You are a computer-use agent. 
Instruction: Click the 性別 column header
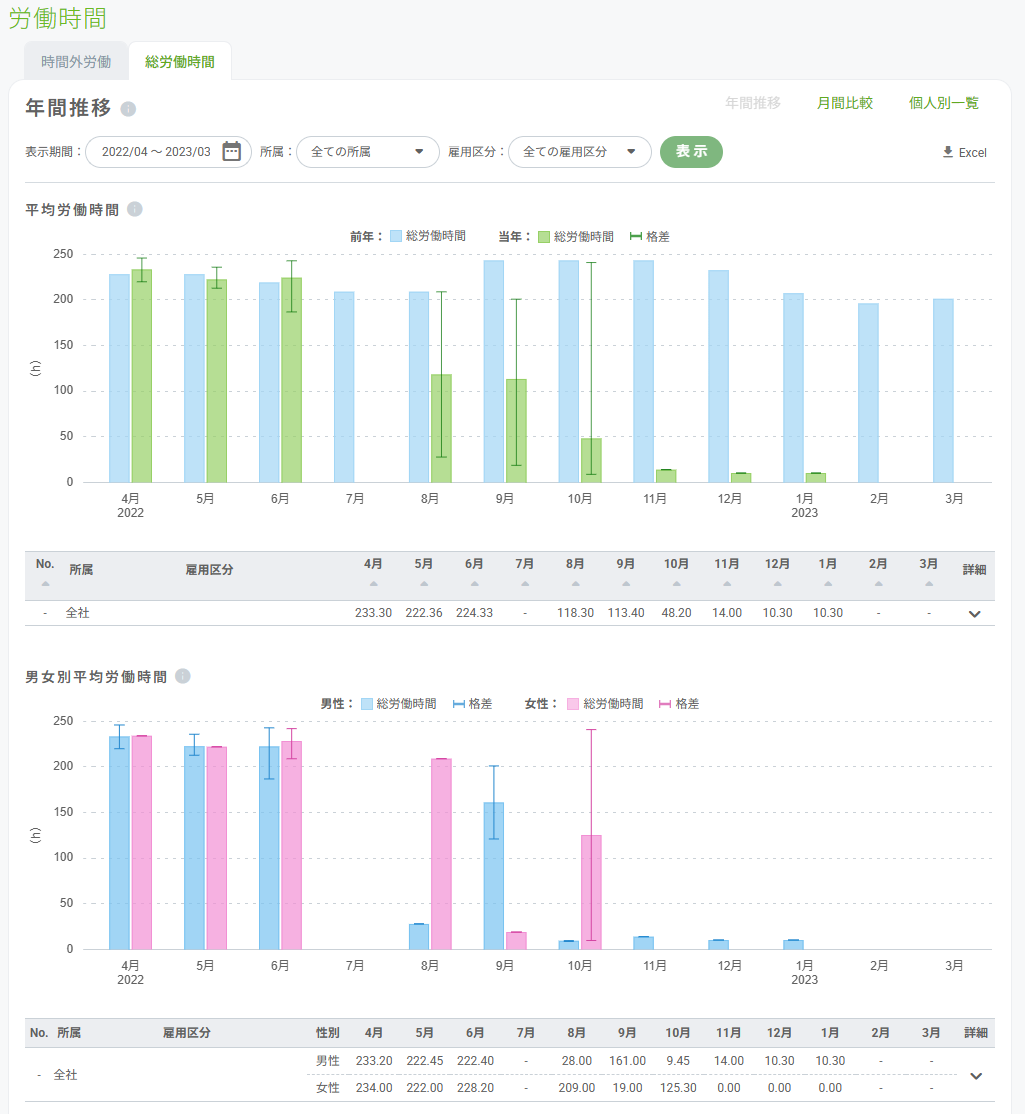pyautogui.click(x=327, y=1033)
